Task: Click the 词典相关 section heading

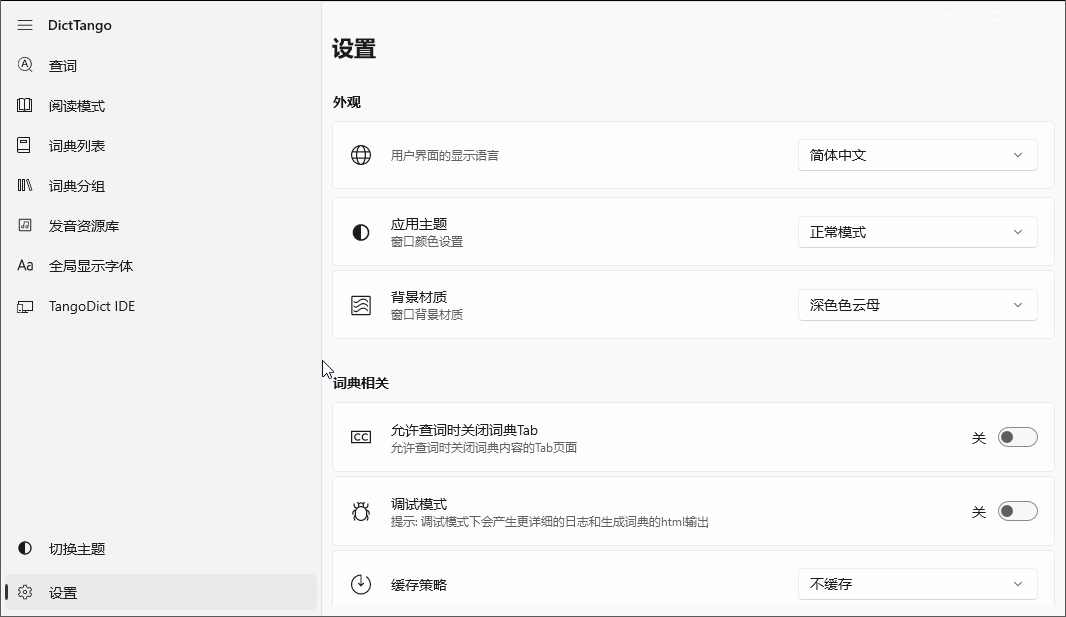Action: [361, 383]
